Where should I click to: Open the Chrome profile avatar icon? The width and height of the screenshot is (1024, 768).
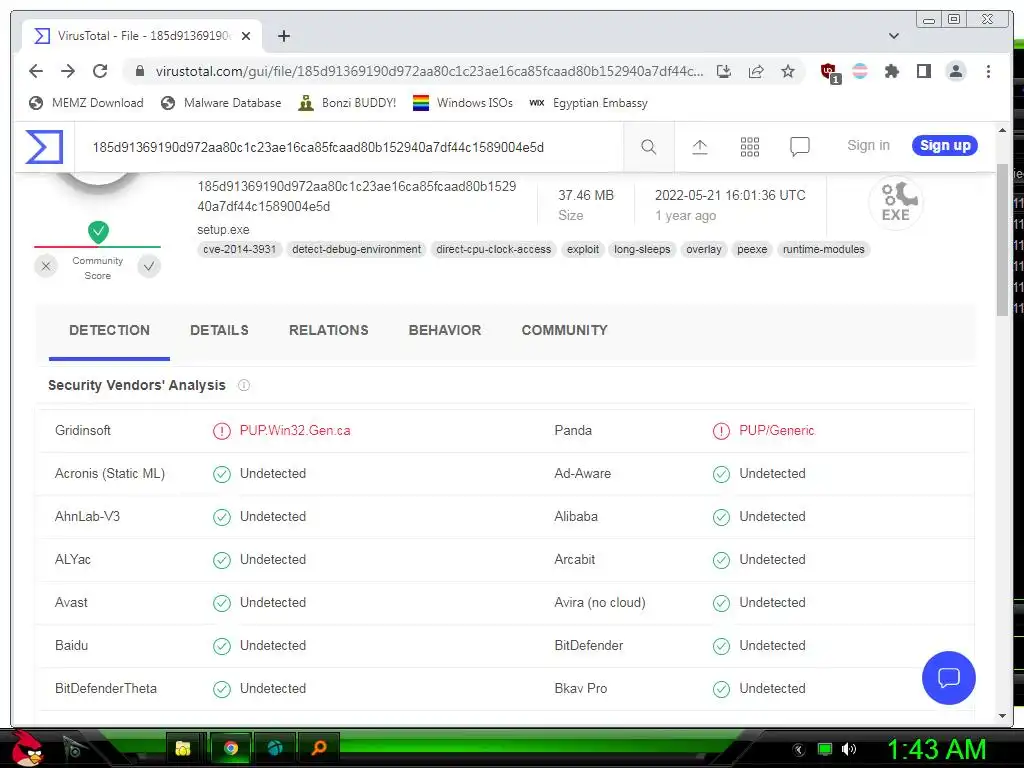(x=955, y=71)
